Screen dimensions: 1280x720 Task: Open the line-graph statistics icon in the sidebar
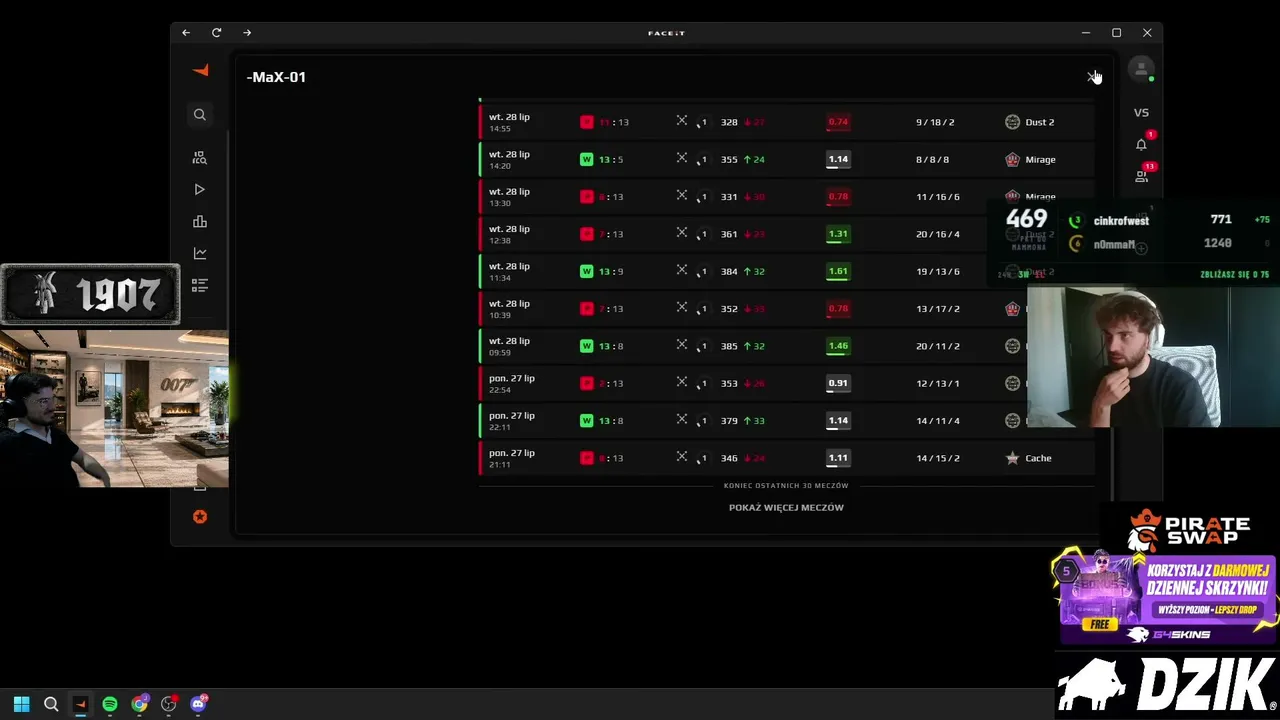(200, 254)
